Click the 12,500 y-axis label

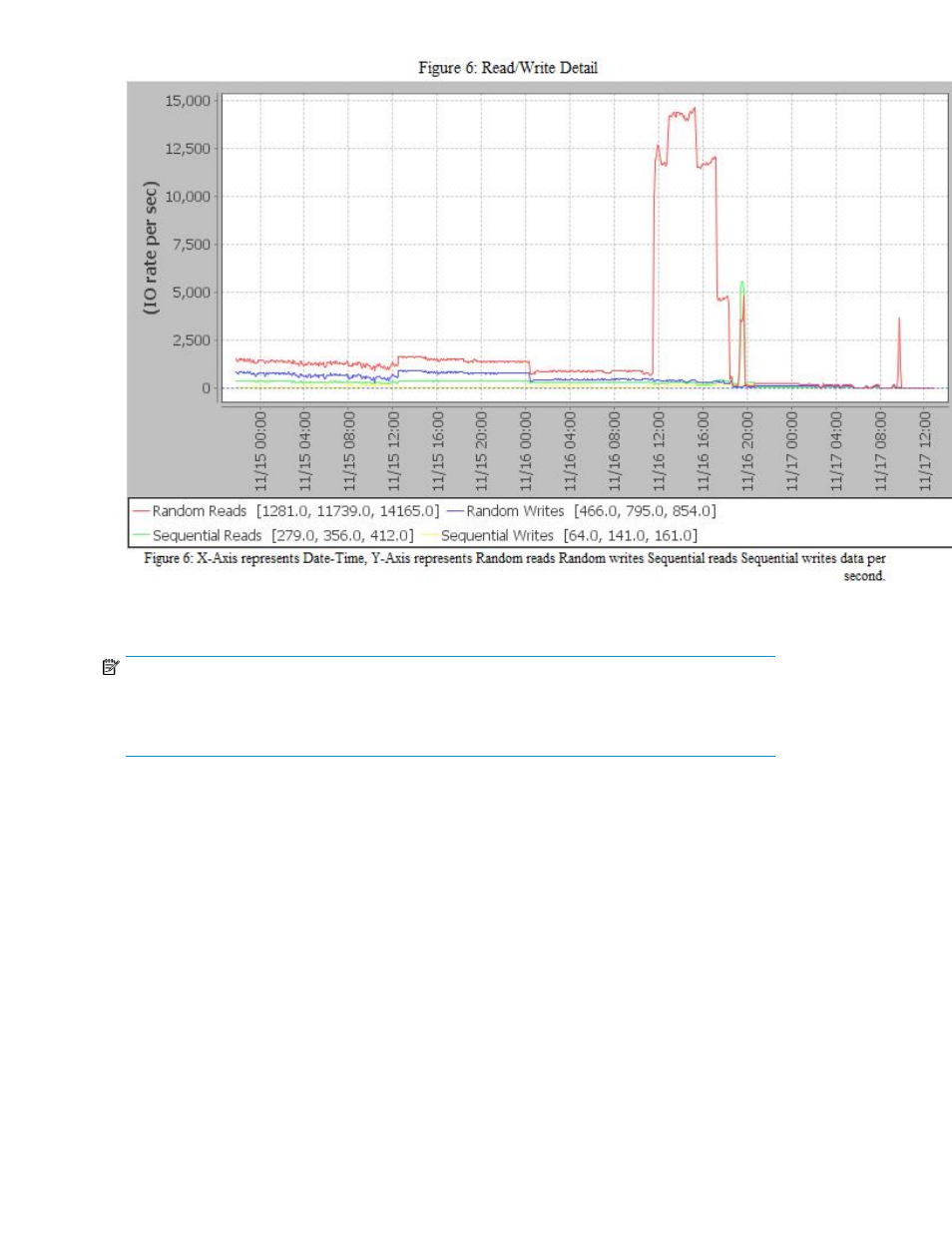tap(188, 149)
